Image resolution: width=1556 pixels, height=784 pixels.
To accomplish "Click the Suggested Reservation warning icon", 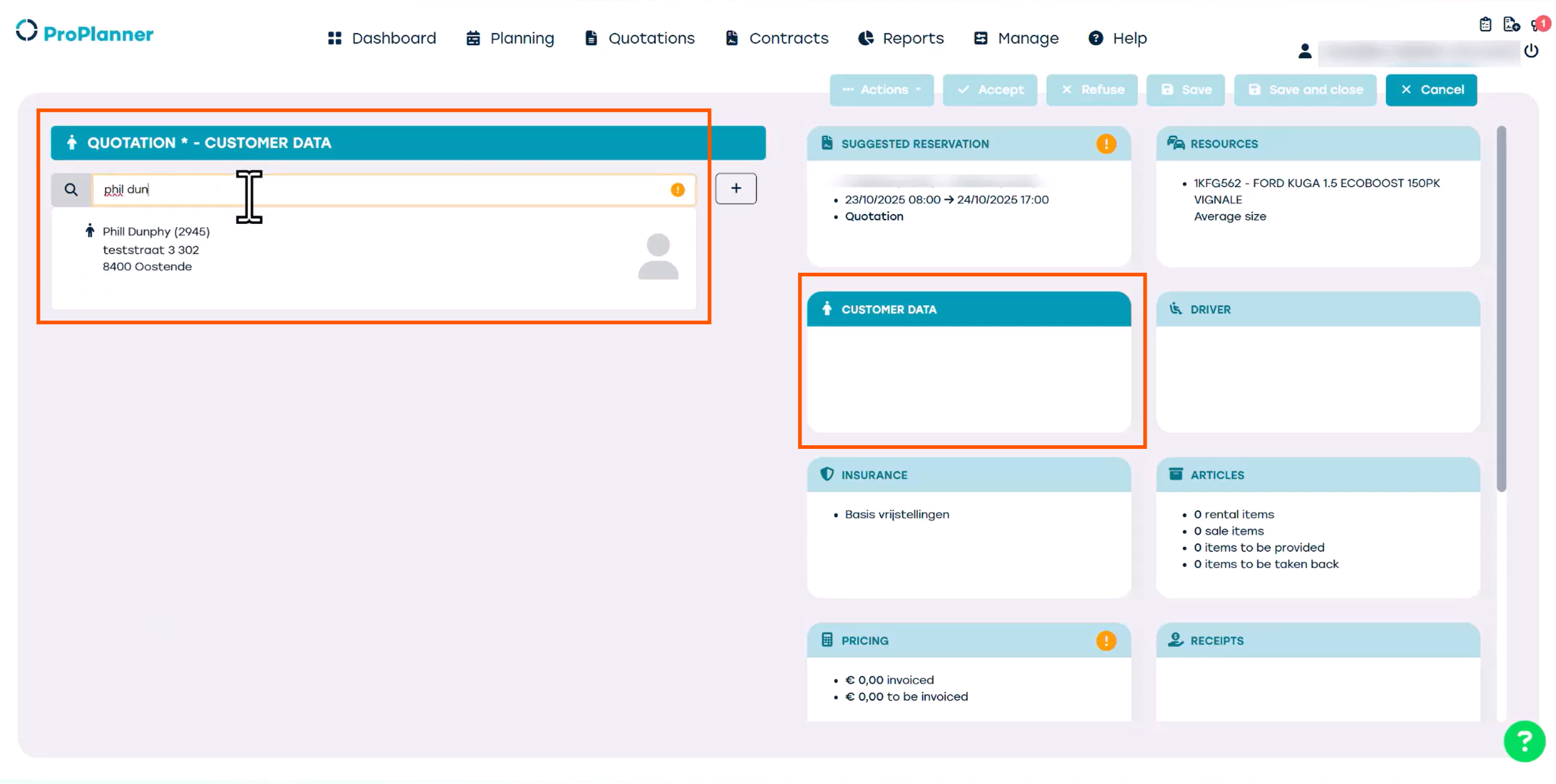I will tap(1106, 144).
